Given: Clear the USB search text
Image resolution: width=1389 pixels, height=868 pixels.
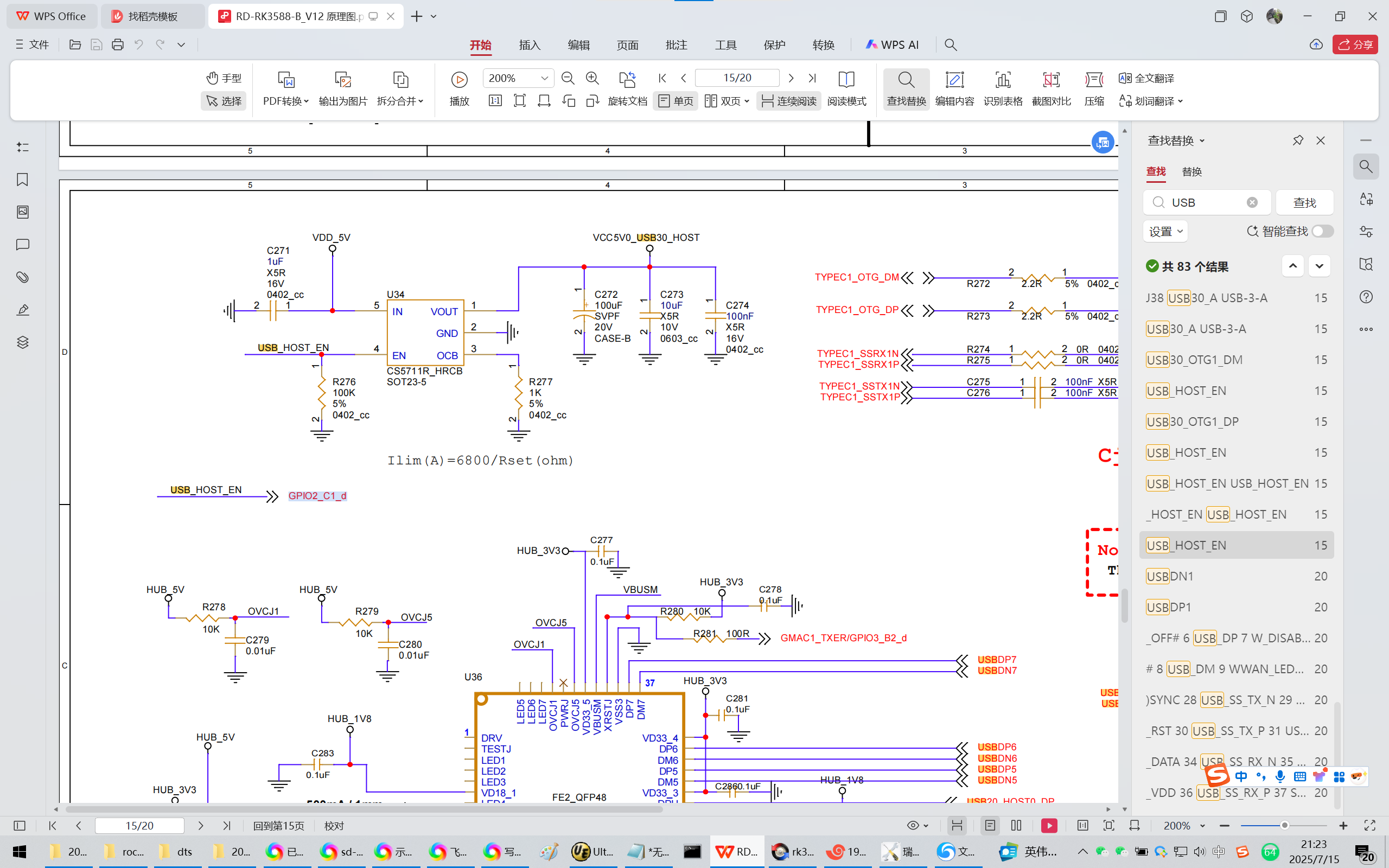Looking at the screenshot, I should point(1252,202).
